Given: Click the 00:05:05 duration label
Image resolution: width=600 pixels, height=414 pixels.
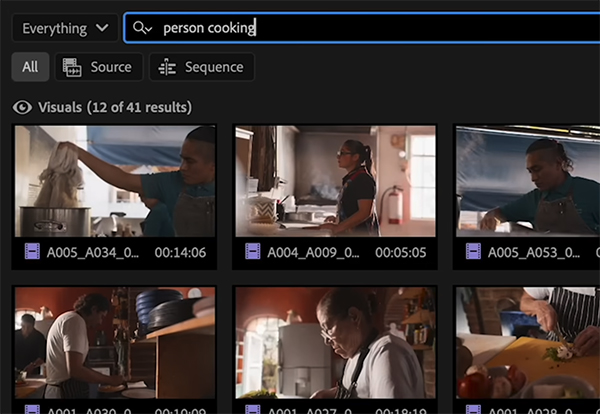Looking at the screenshot, I should tap(401, 253).
